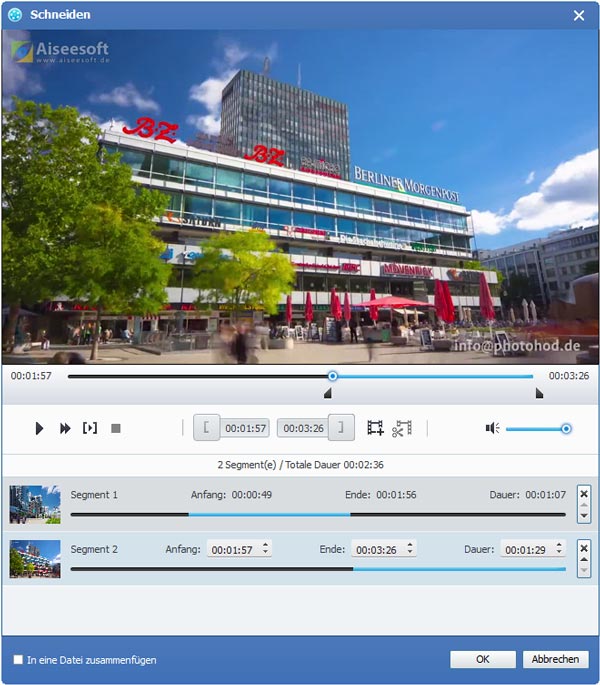Screen dimensions: 600x685
Task: Set segment end with right bracket button
Action: tap(341, 427)
